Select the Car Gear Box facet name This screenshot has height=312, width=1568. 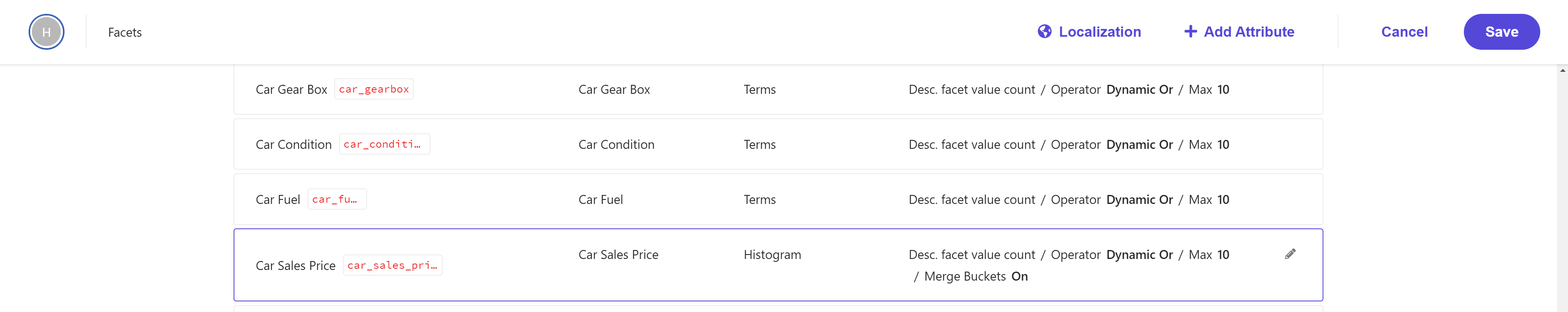coord(291,89)
